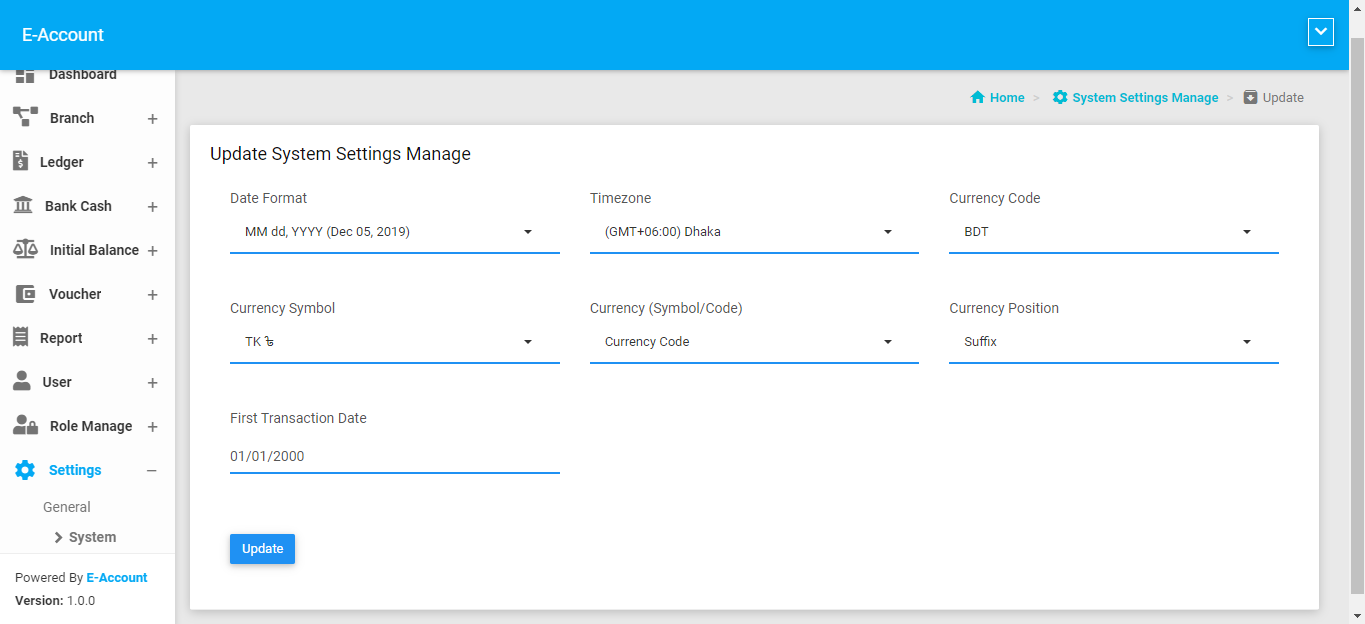Click the Settings gear icon in sidebar
Screen dimensions: 1365x624
[25, 470]
